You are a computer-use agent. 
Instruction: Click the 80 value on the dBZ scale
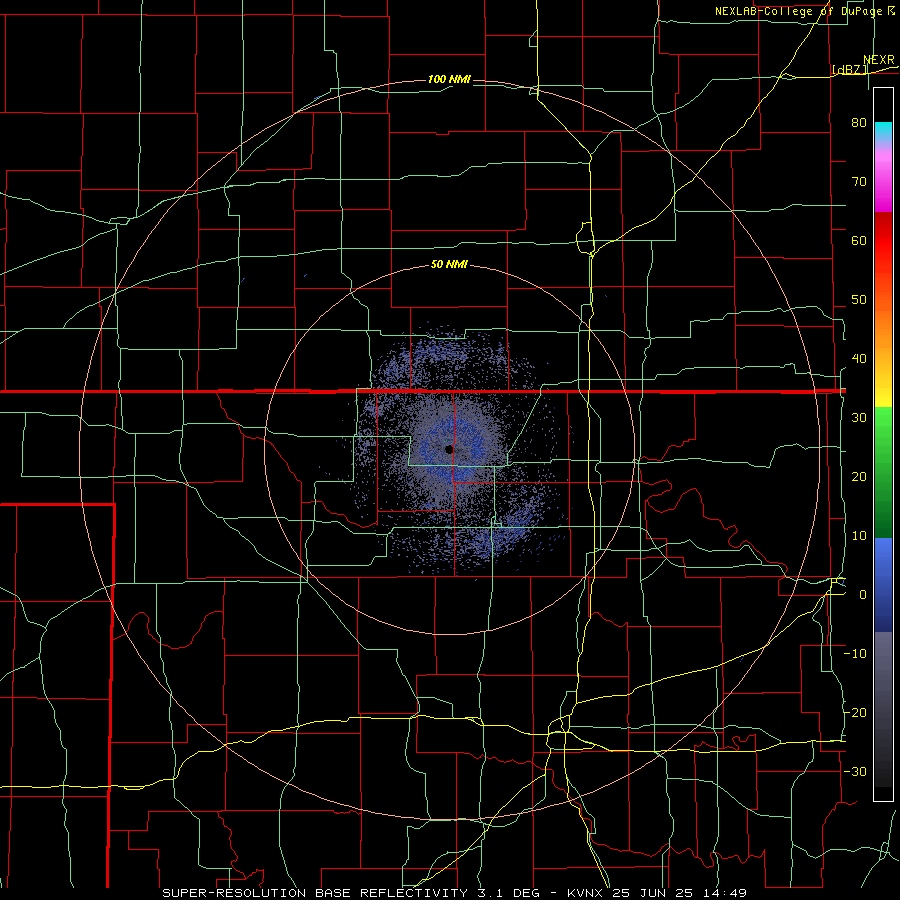[859, 123]
